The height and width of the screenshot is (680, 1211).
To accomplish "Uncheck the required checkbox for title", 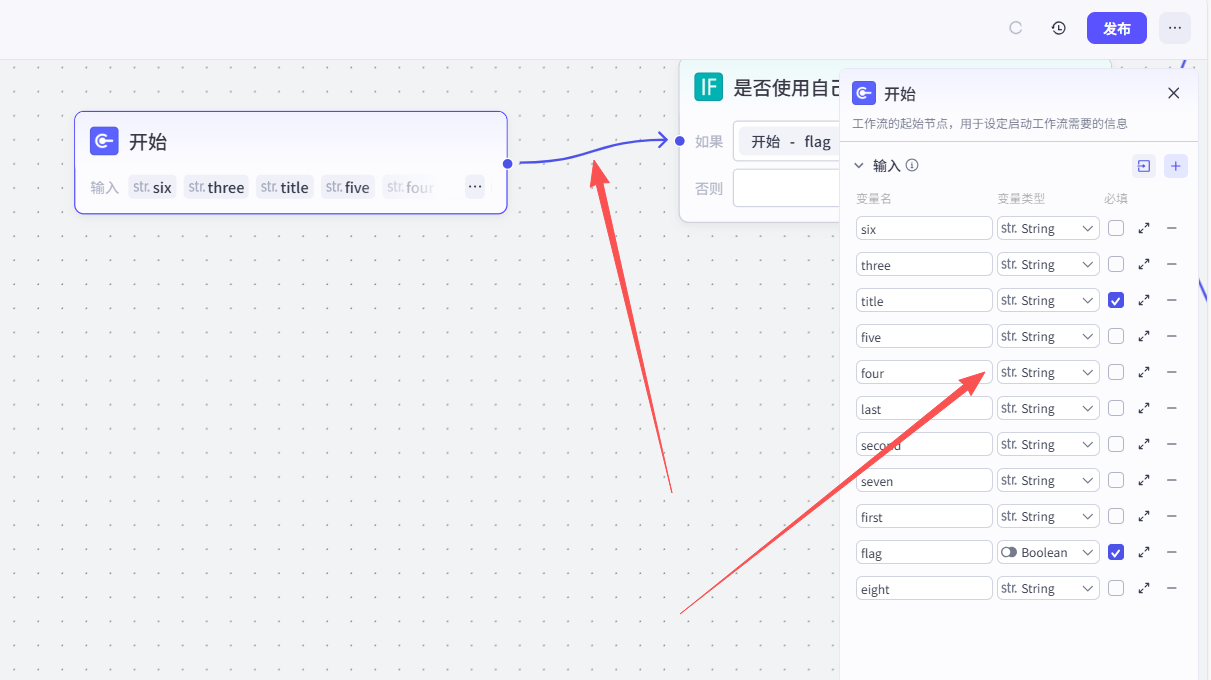I will click(x=1116, y=300).
